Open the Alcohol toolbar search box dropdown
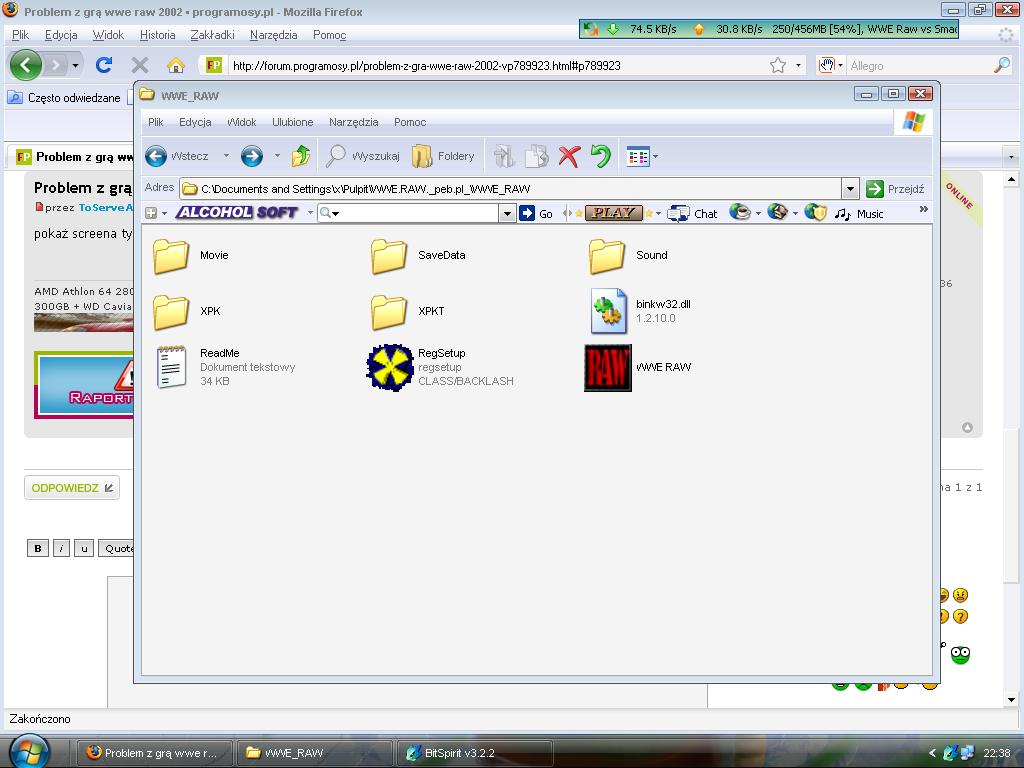The image size is (1024, 768). (x=507, y=213)
